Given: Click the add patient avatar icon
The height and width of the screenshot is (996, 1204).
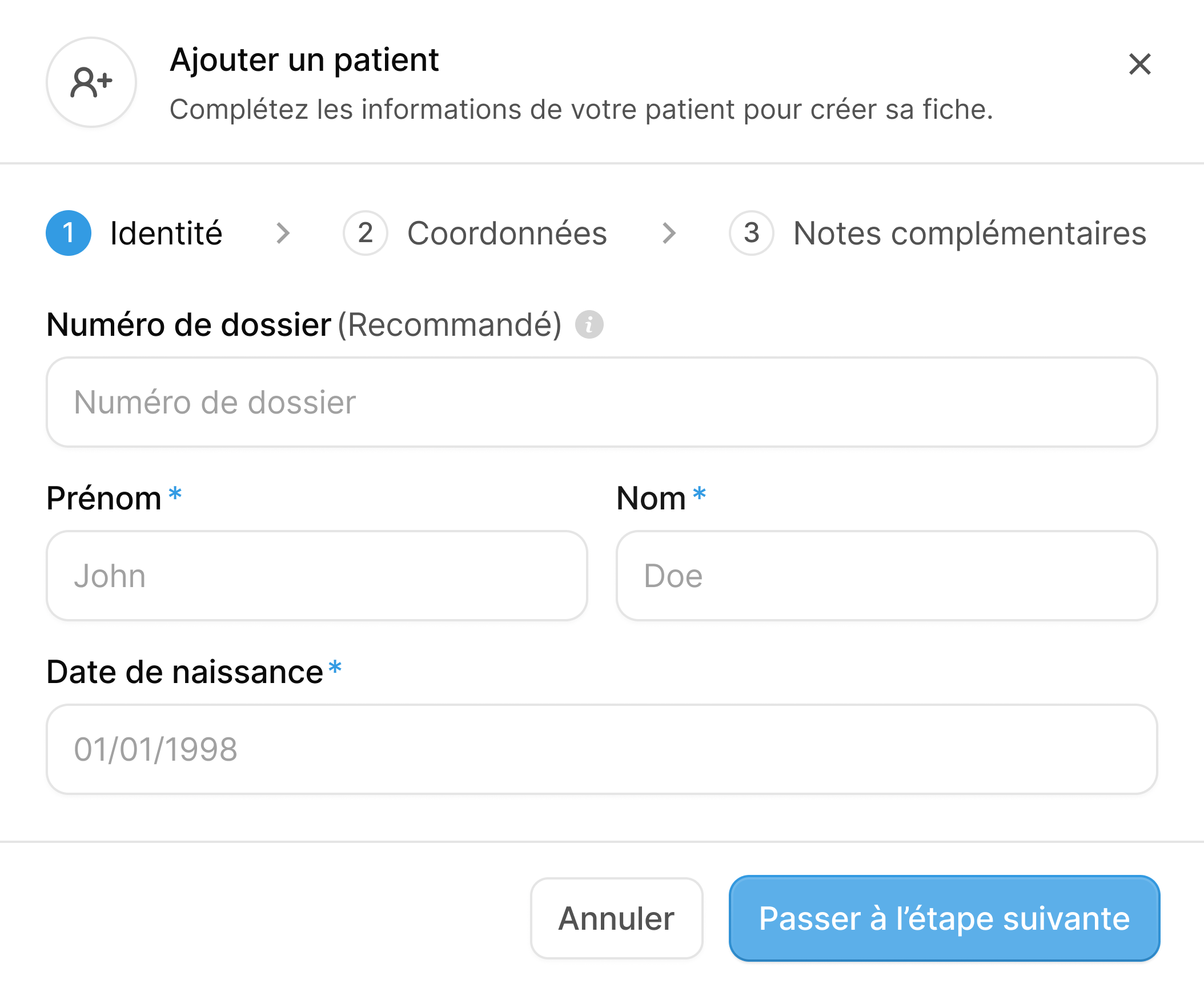Looking at the screenshot, I should click(91, 83).
